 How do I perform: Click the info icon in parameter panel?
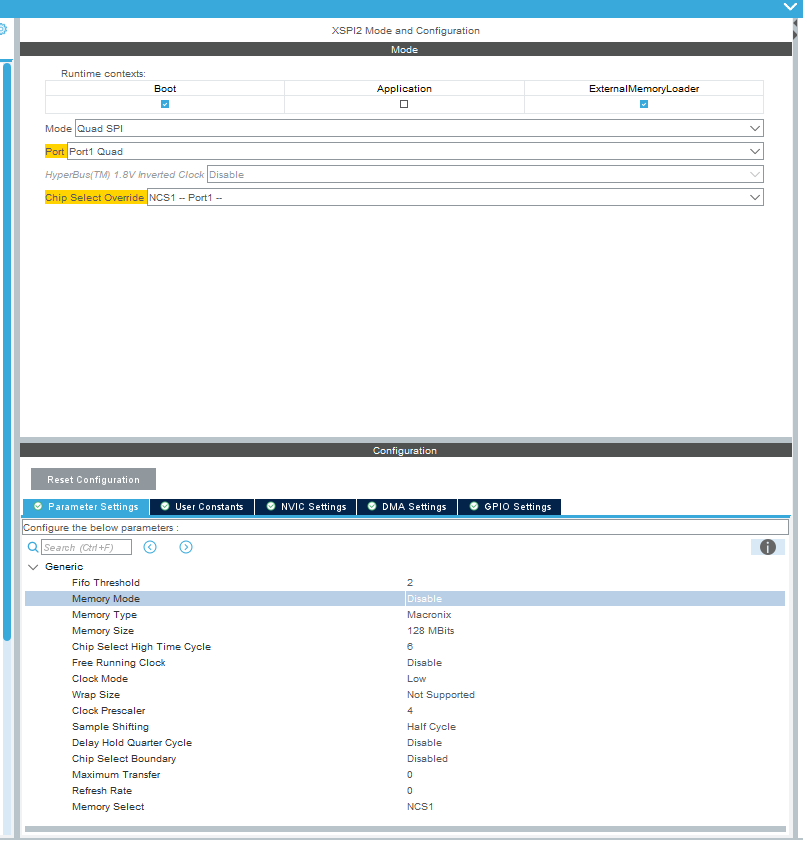pyautogui.click(x=767, y=547)
